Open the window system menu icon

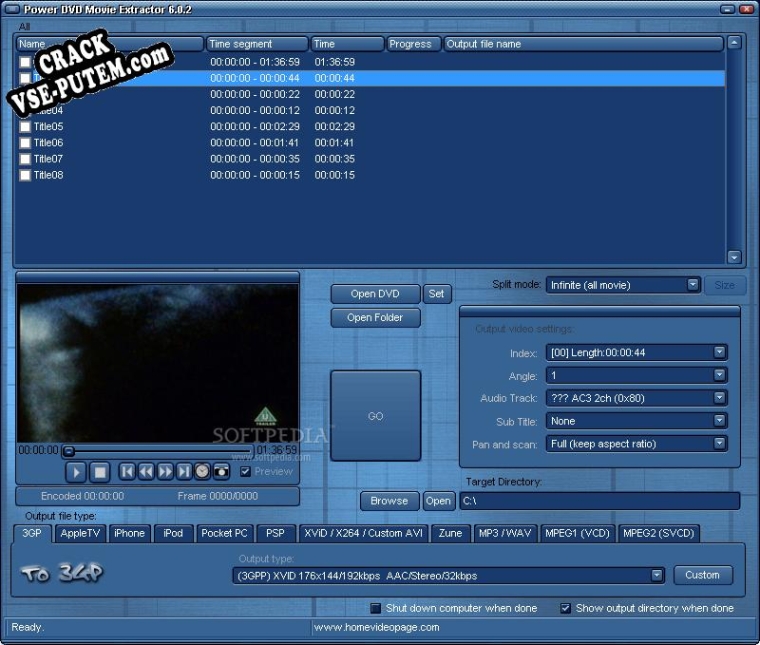(12, 9)
